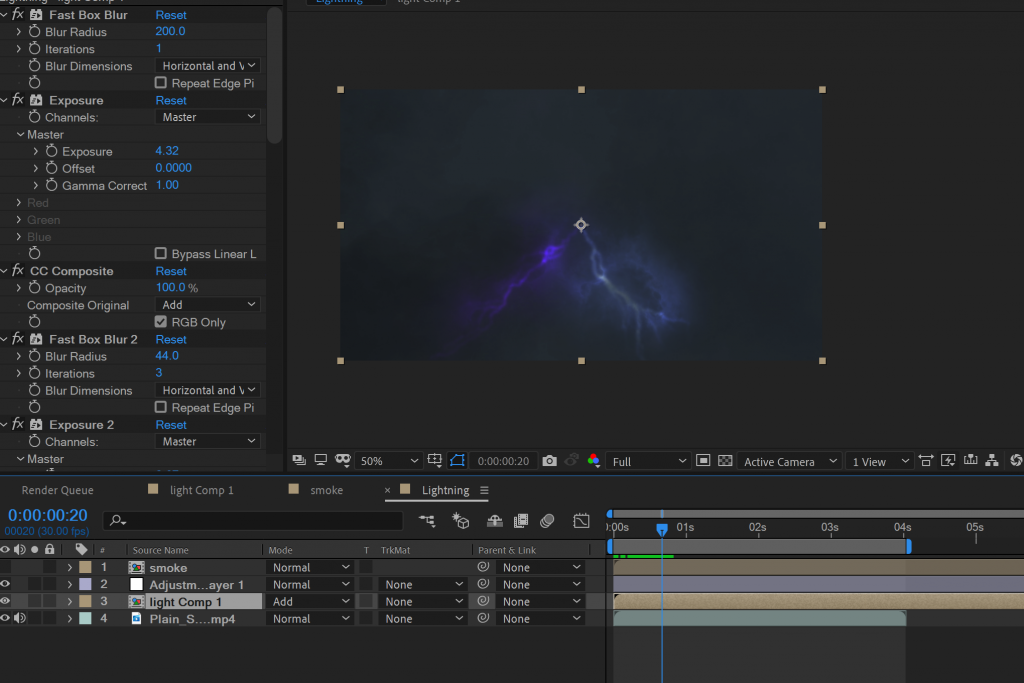Click the stopwatch next to Blur Radius 200.0
Screen dimensions: 1024x683
[x=35, y=31]
